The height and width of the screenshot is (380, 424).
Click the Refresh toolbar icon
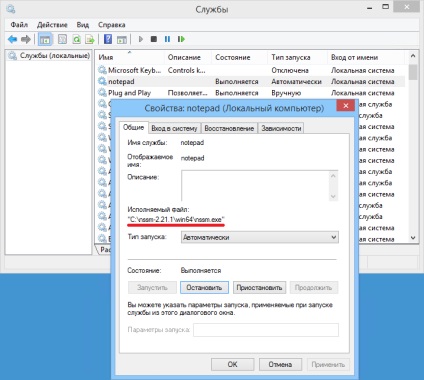(x=77, y=39)
